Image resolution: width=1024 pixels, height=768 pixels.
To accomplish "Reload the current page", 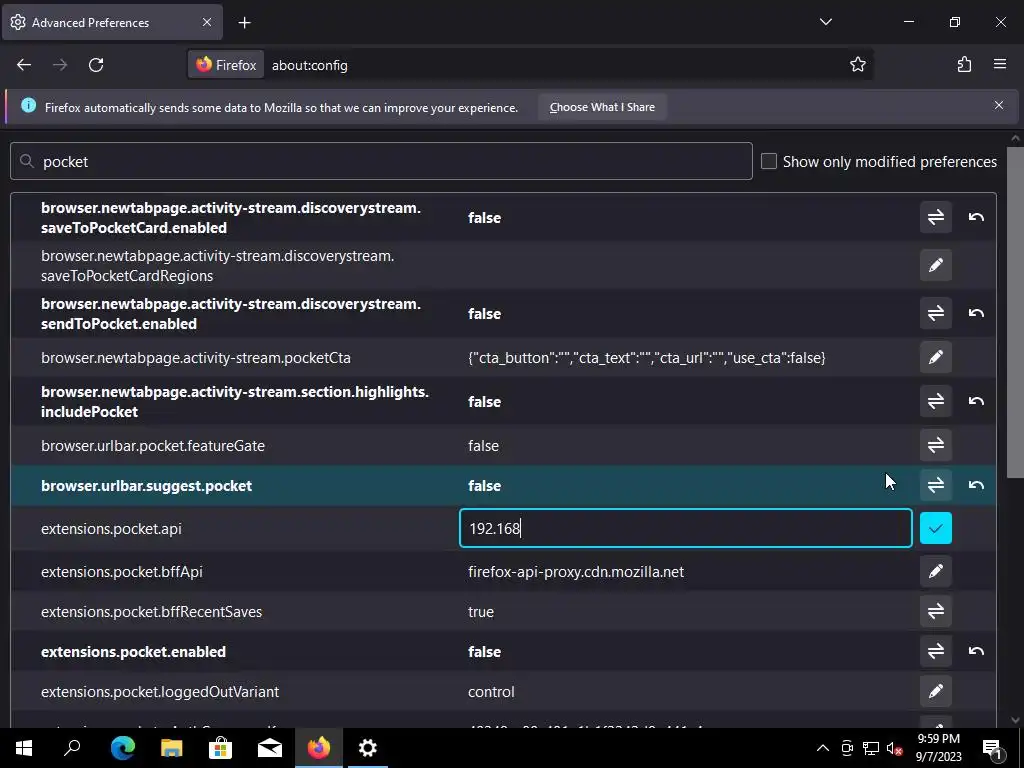I will coord(96,65).
